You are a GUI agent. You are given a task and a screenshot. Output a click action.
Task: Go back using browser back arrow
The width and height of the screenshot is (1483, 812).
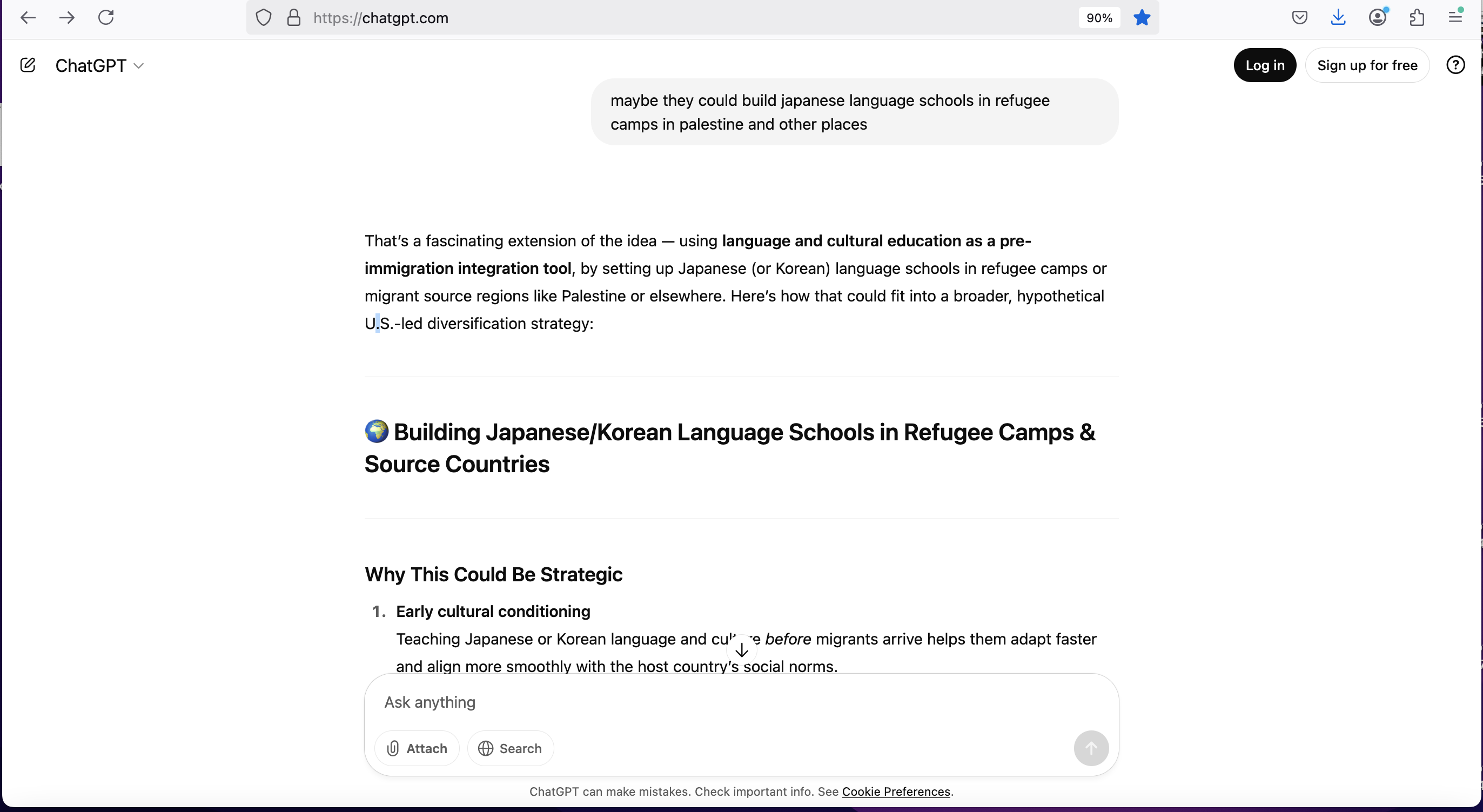tap(28, 18)
